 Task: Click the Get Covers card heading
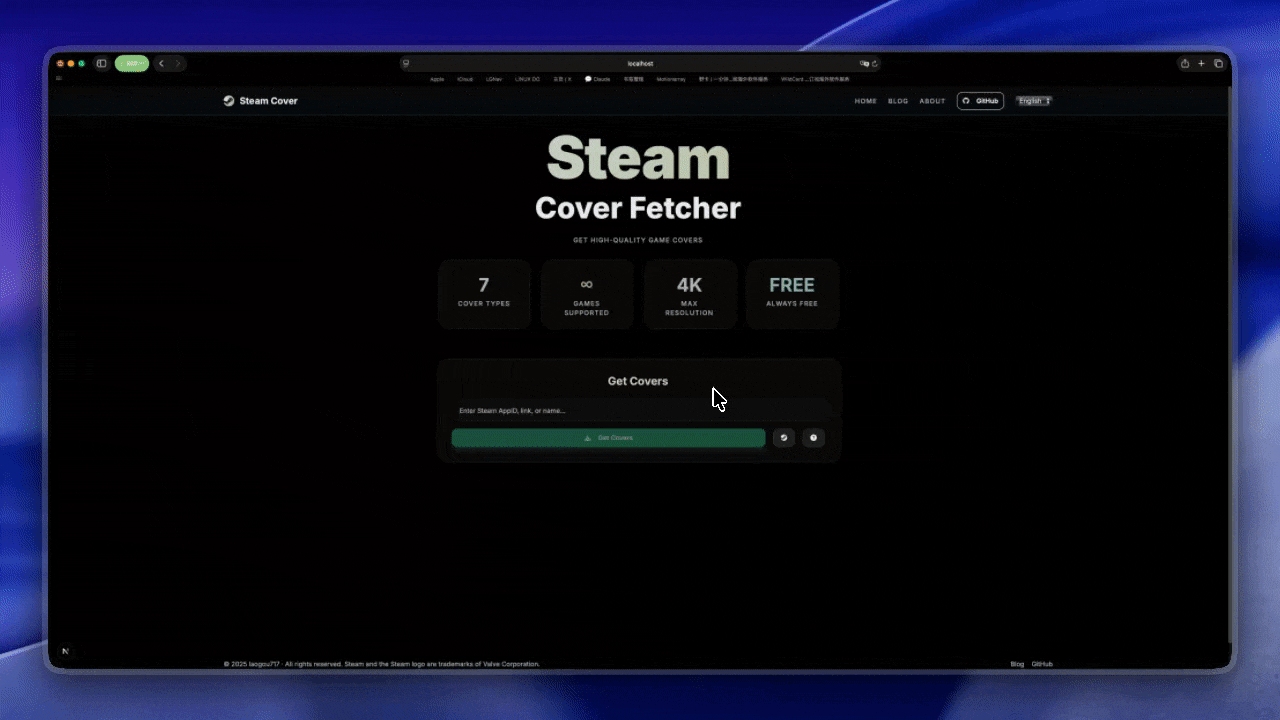pos(638,381)
